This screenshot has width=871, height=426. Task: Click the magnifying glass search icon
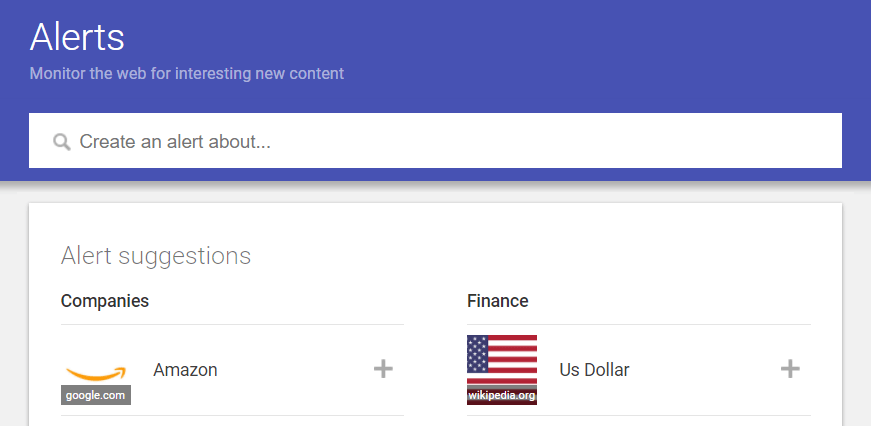click(x=62, y=142)
